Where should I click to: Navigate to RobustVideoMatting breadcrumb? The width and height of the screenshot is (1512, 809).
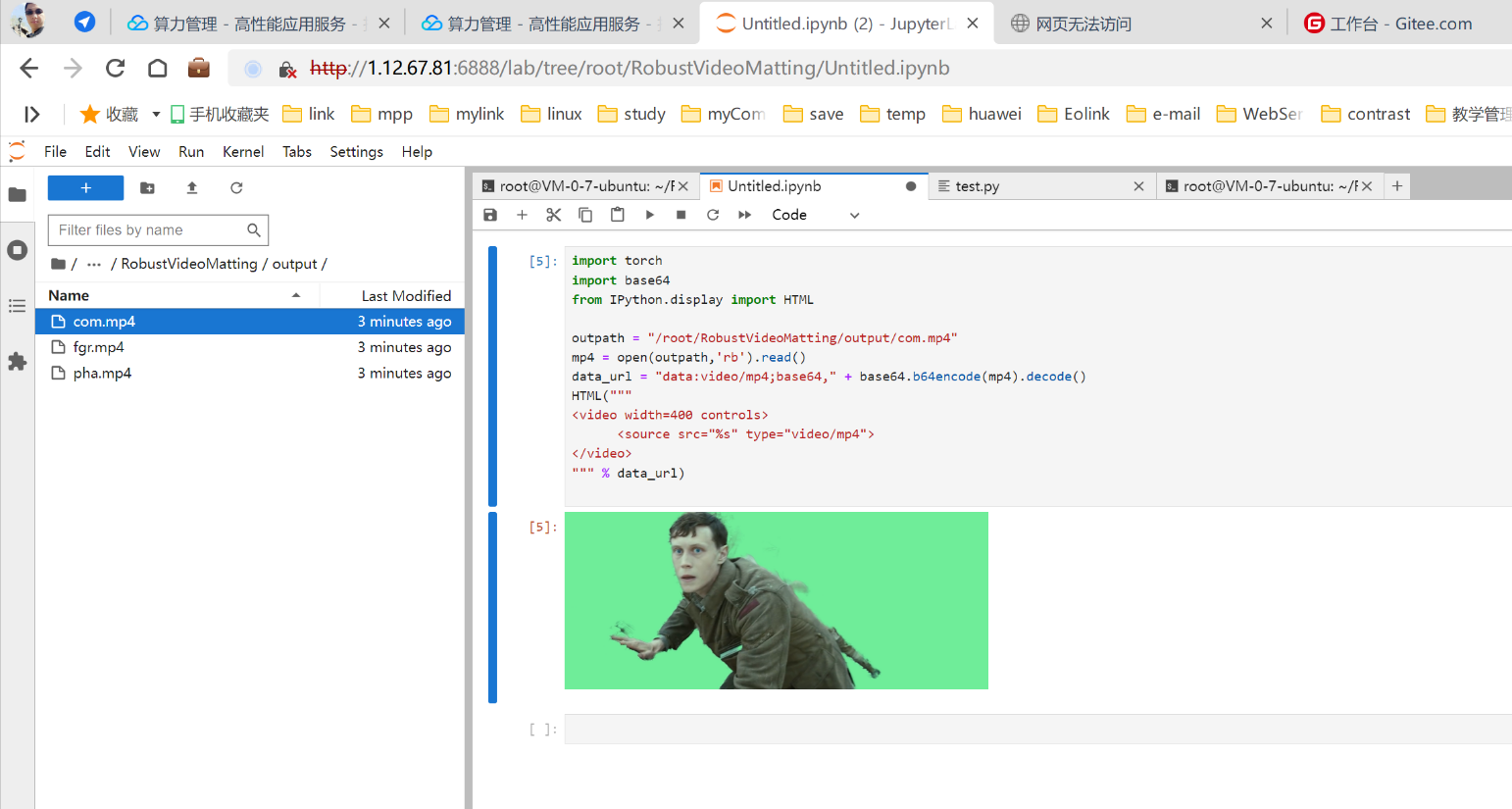point(189,264)
